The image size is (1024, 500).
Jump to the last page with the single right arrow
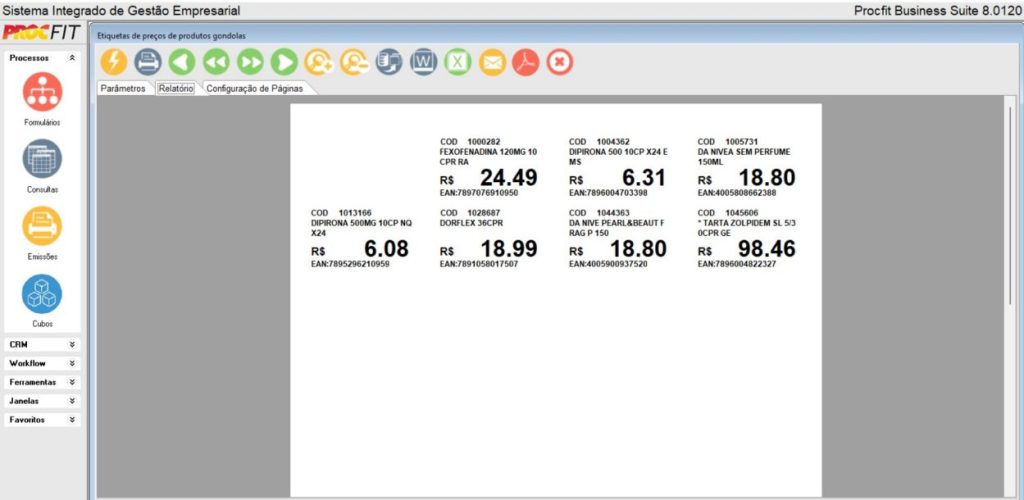[284, 62]
